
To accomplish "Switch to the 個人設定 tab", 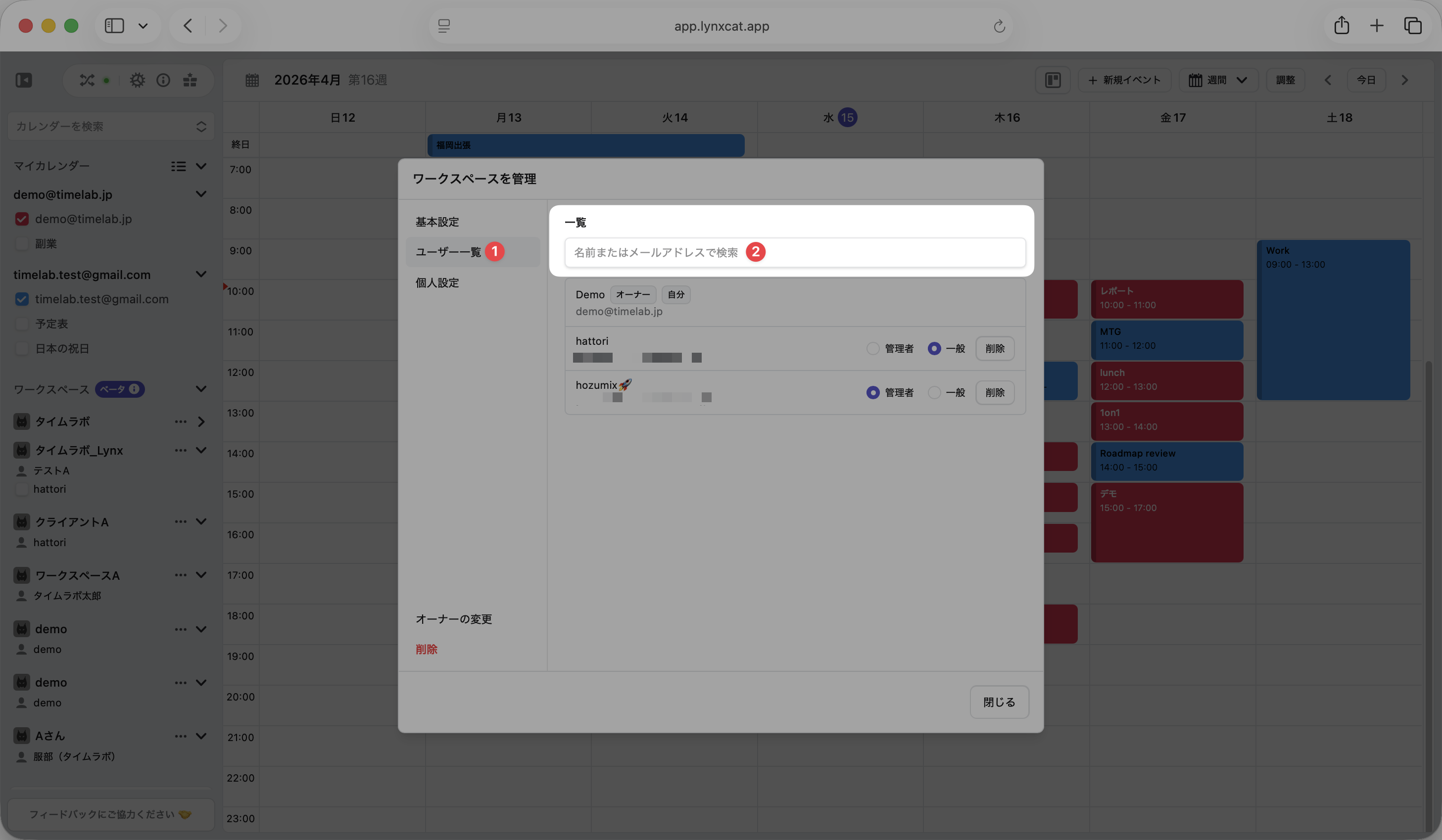I will tap(437, 282).
